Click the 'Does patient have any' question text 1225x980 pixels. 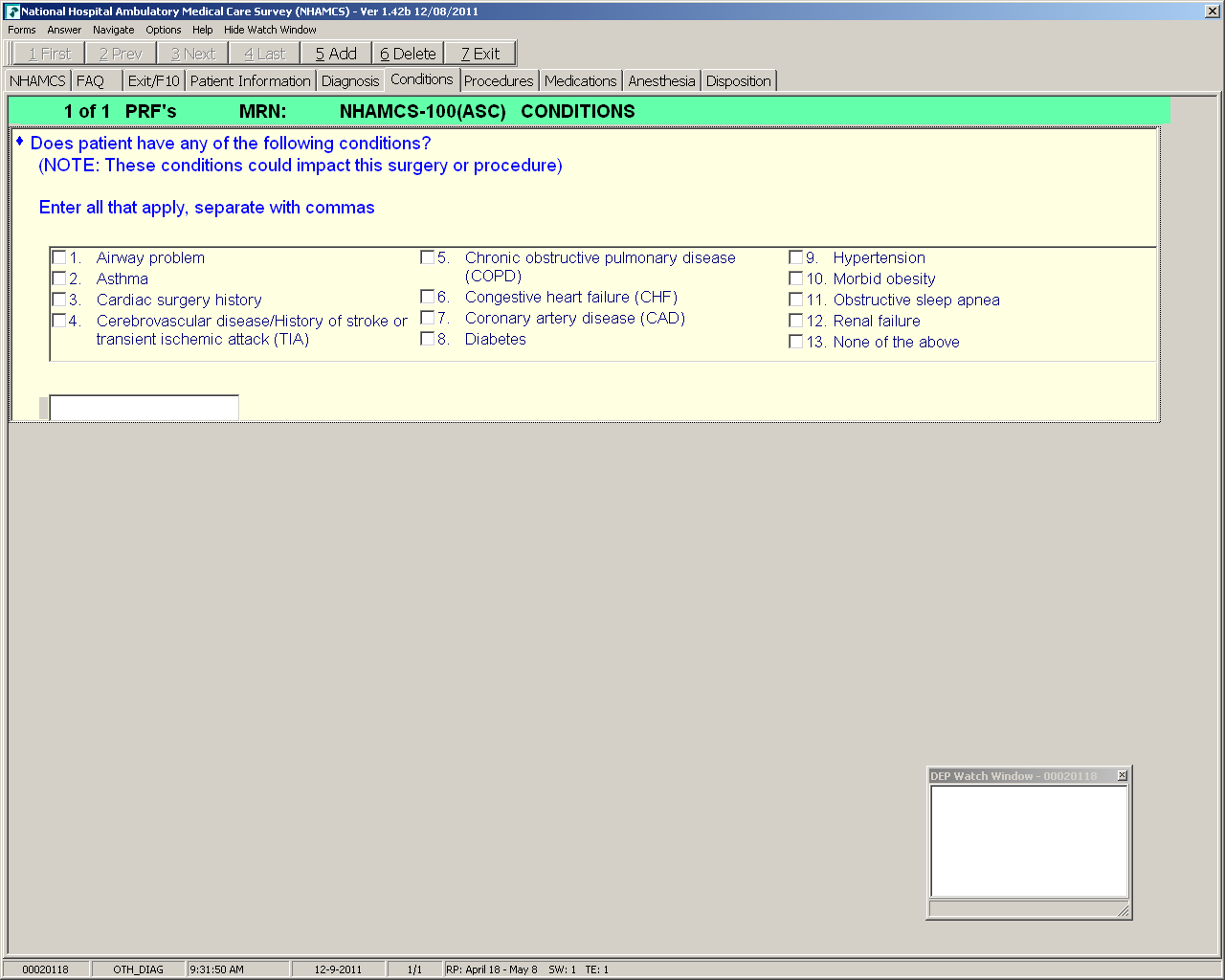coord(231,144)
